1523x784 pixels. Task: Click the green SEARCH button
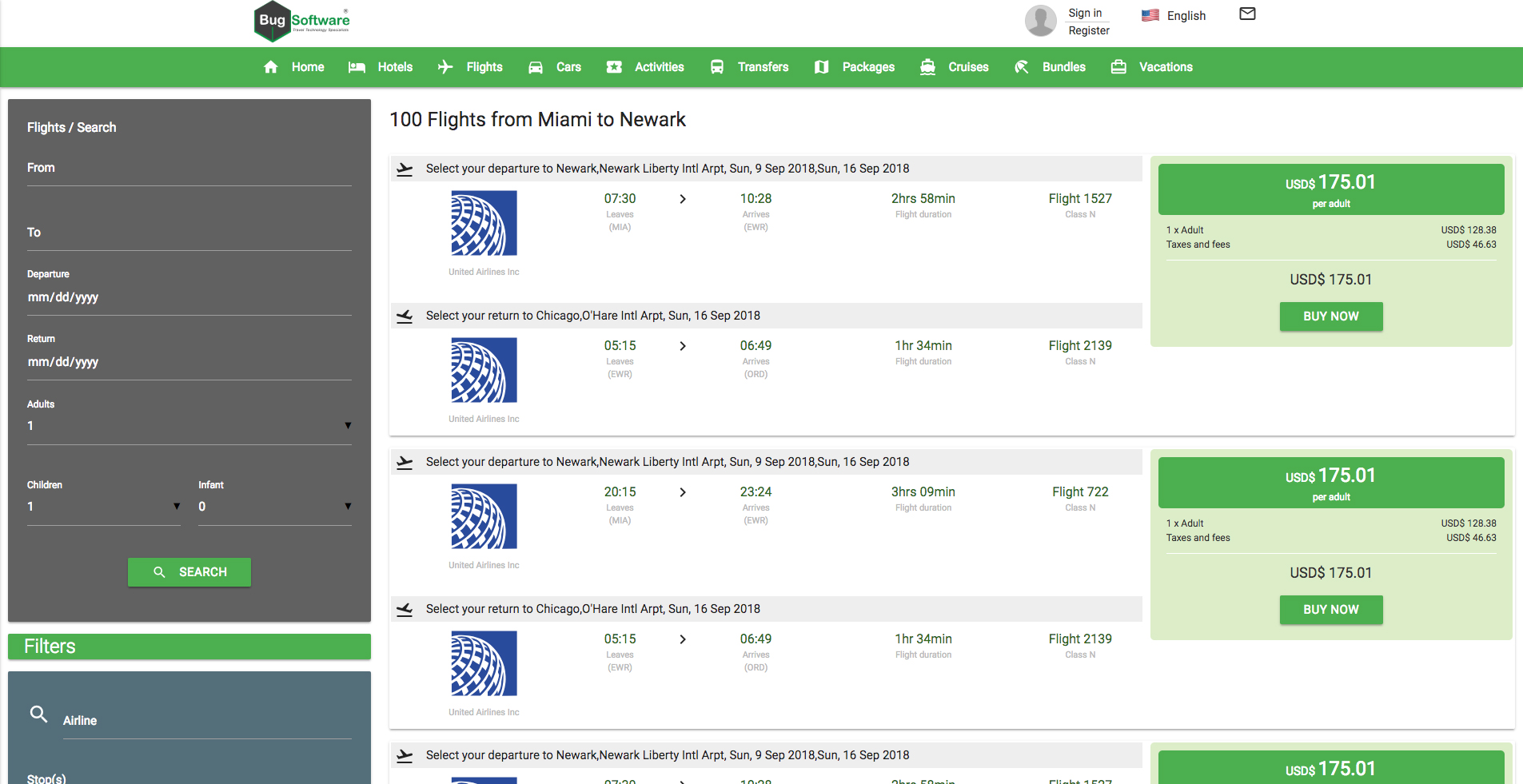click(189, 572)
